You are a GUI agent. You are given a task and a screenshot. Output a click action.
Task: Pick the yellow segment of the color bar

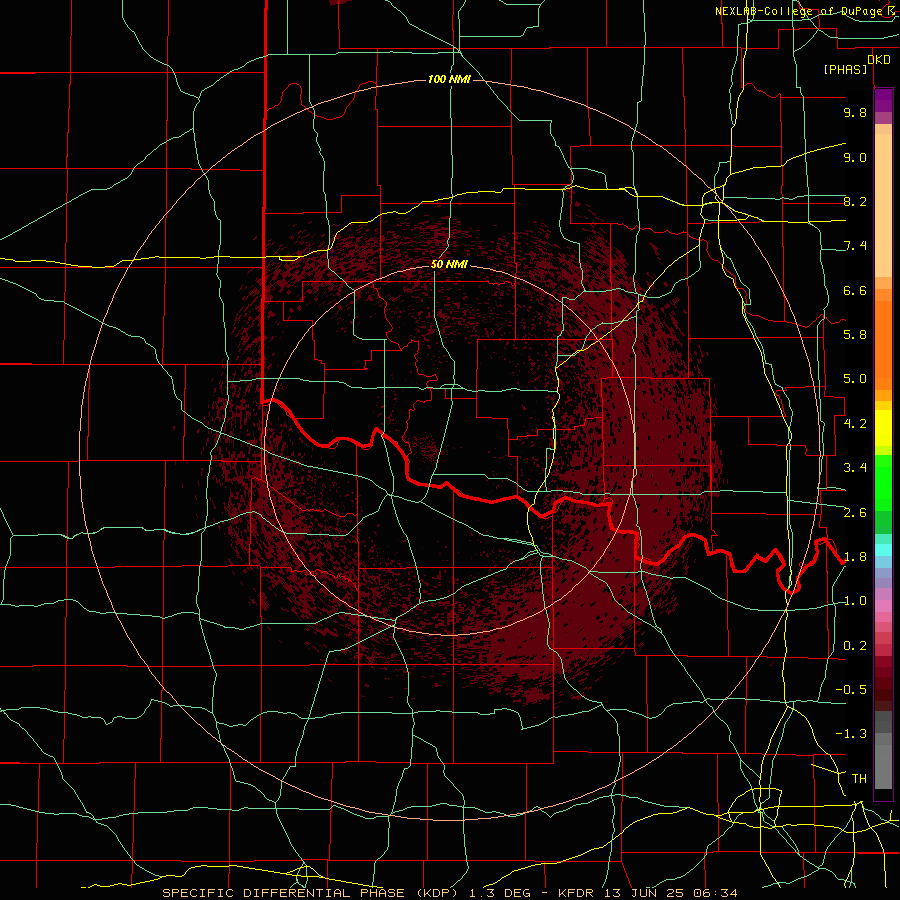[x=883, y=428]
